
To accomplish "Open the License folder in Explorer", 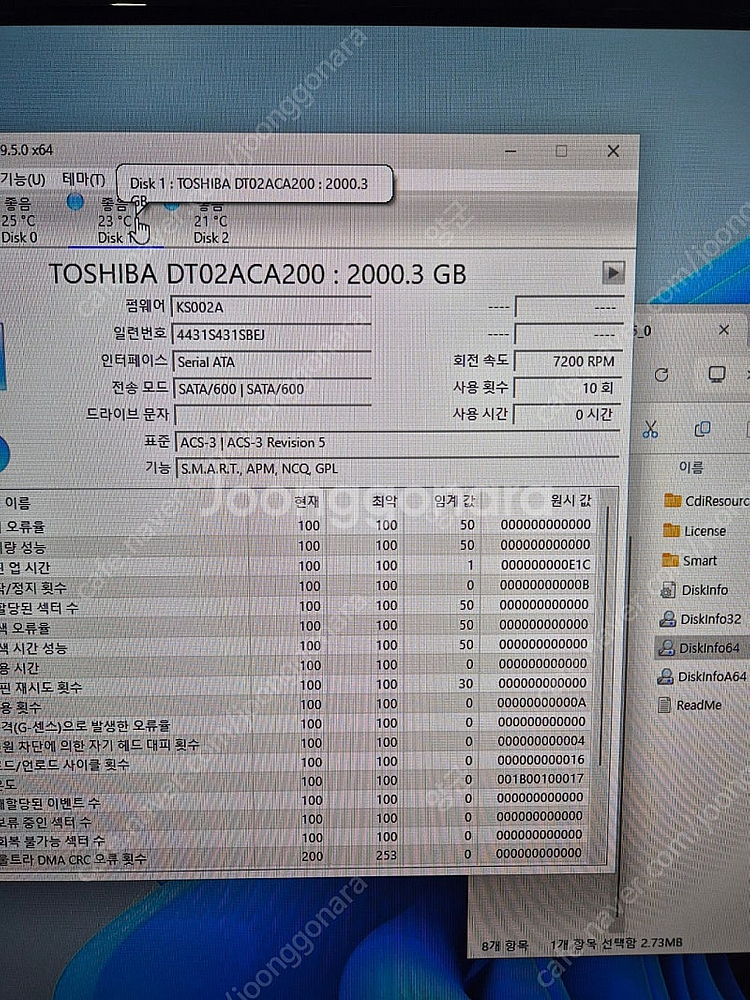I will (x=695, y=531).
